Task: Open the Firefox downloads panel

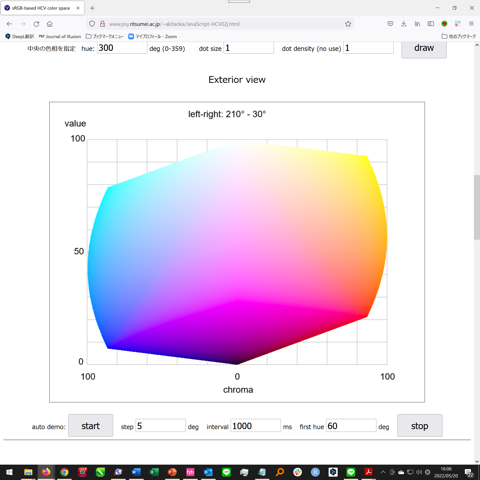Action: (x=404, y=24)
